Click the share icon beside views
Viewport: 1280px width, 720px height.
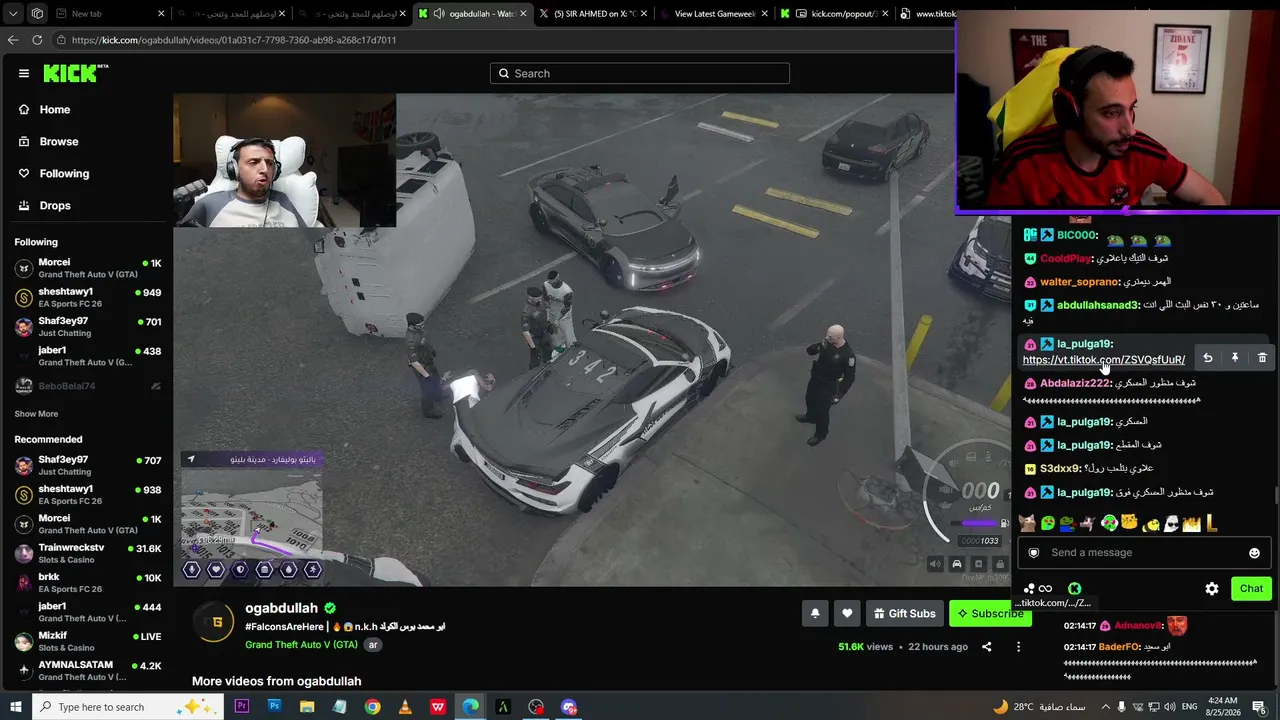(x=986, y=647)
